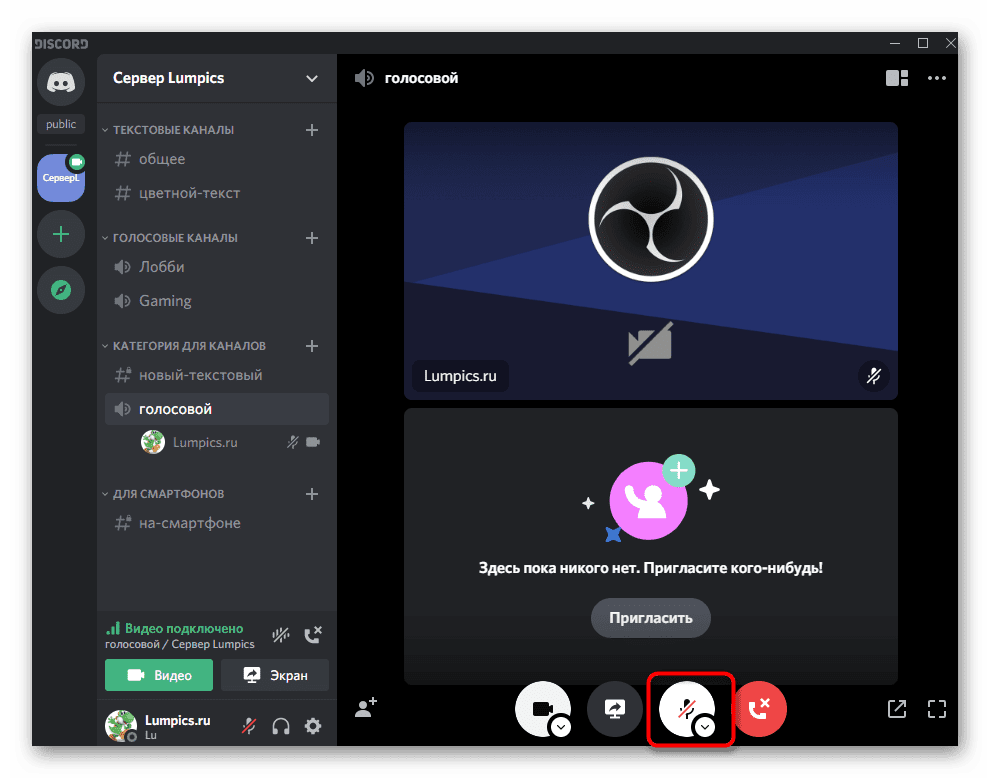Disconnect call with red phone button
990x778 pixels.
coord(760,709)
